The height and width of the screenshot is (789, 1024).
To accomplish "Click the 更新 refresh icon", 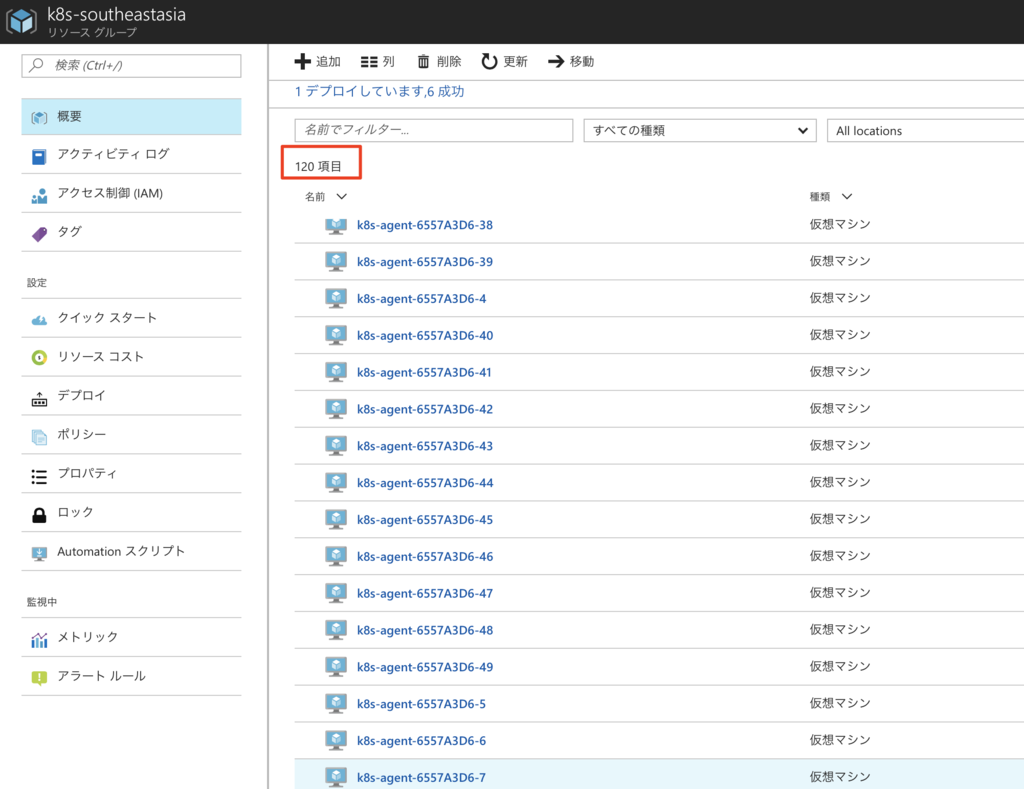I will [x=489, y=61].
